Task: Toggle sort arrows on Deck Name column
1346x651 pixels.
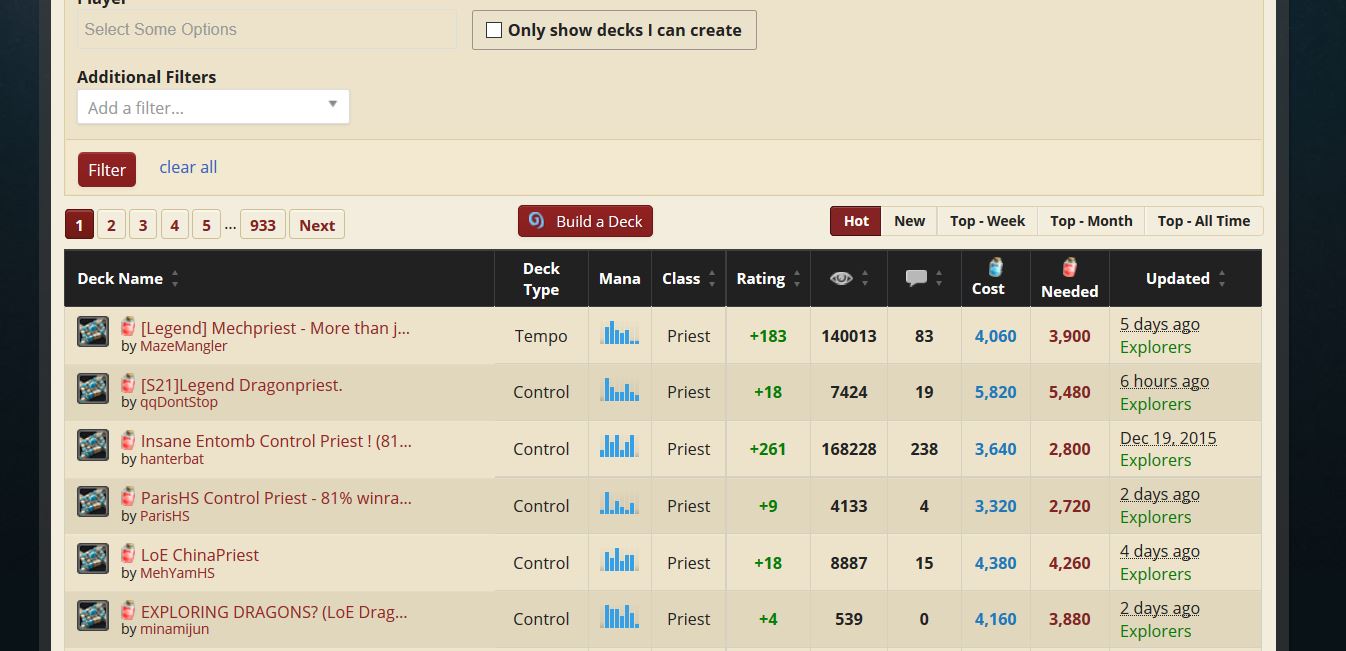Action: click(175, 279)
